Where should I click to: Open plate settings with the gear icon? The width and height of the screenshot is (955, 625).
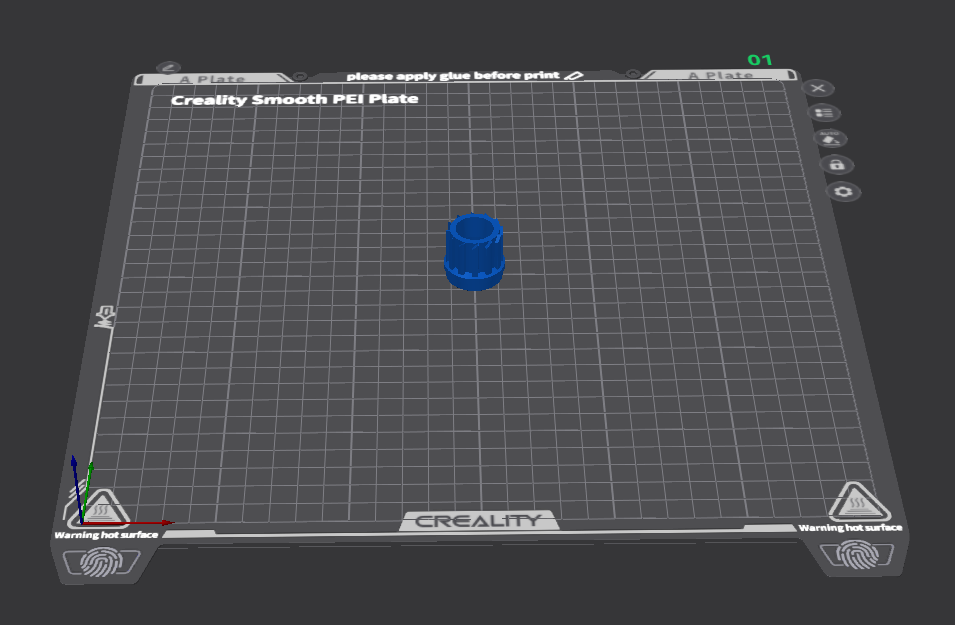coord(844,192)
